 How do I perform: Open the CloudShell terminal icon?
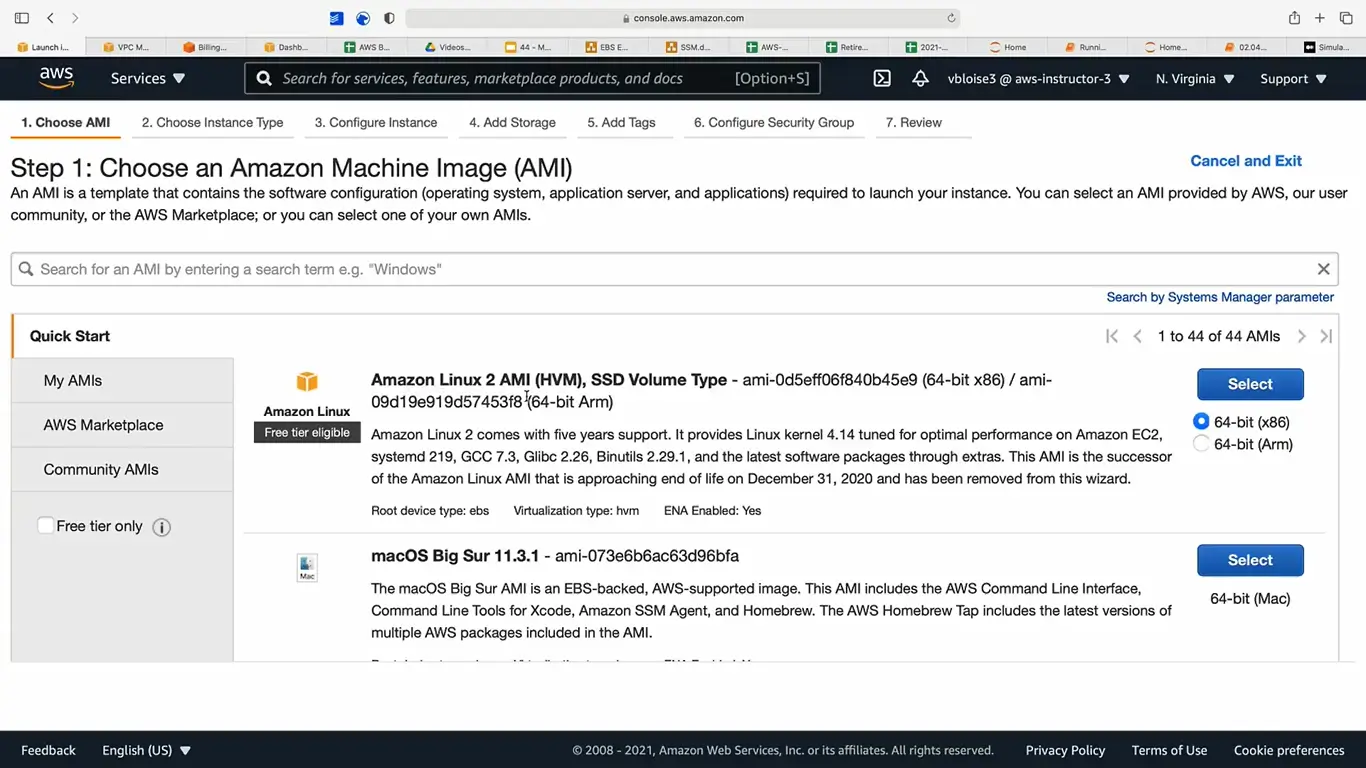click(882, 78)
